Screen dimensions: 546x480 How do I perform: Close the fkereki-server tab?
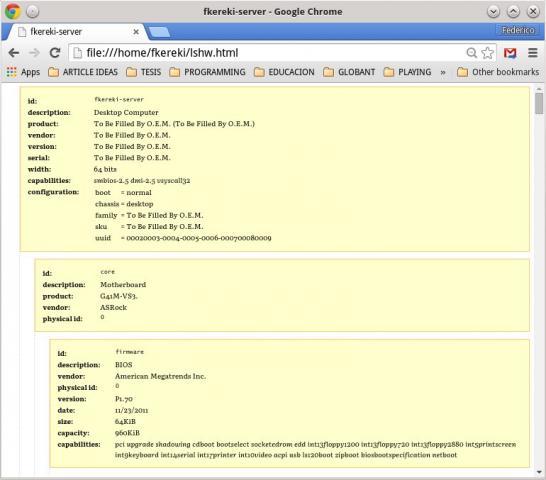136,32
